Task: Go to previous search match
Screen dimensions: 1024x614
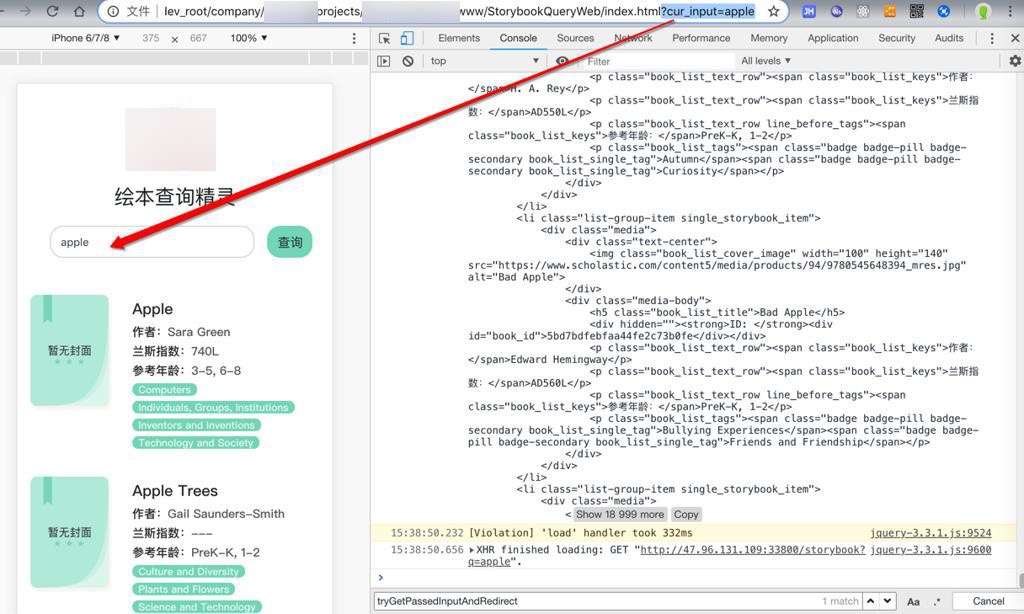Action: pos(871,601)
